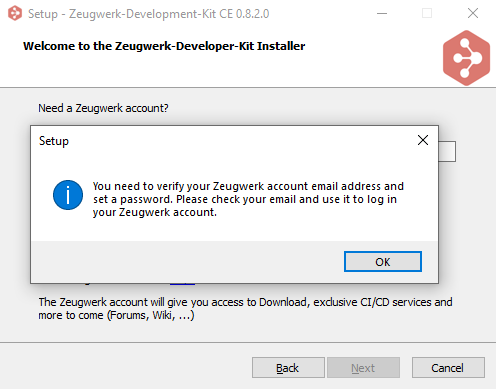
Task: Close the Setup message dialog
Action: pos(423,140)
